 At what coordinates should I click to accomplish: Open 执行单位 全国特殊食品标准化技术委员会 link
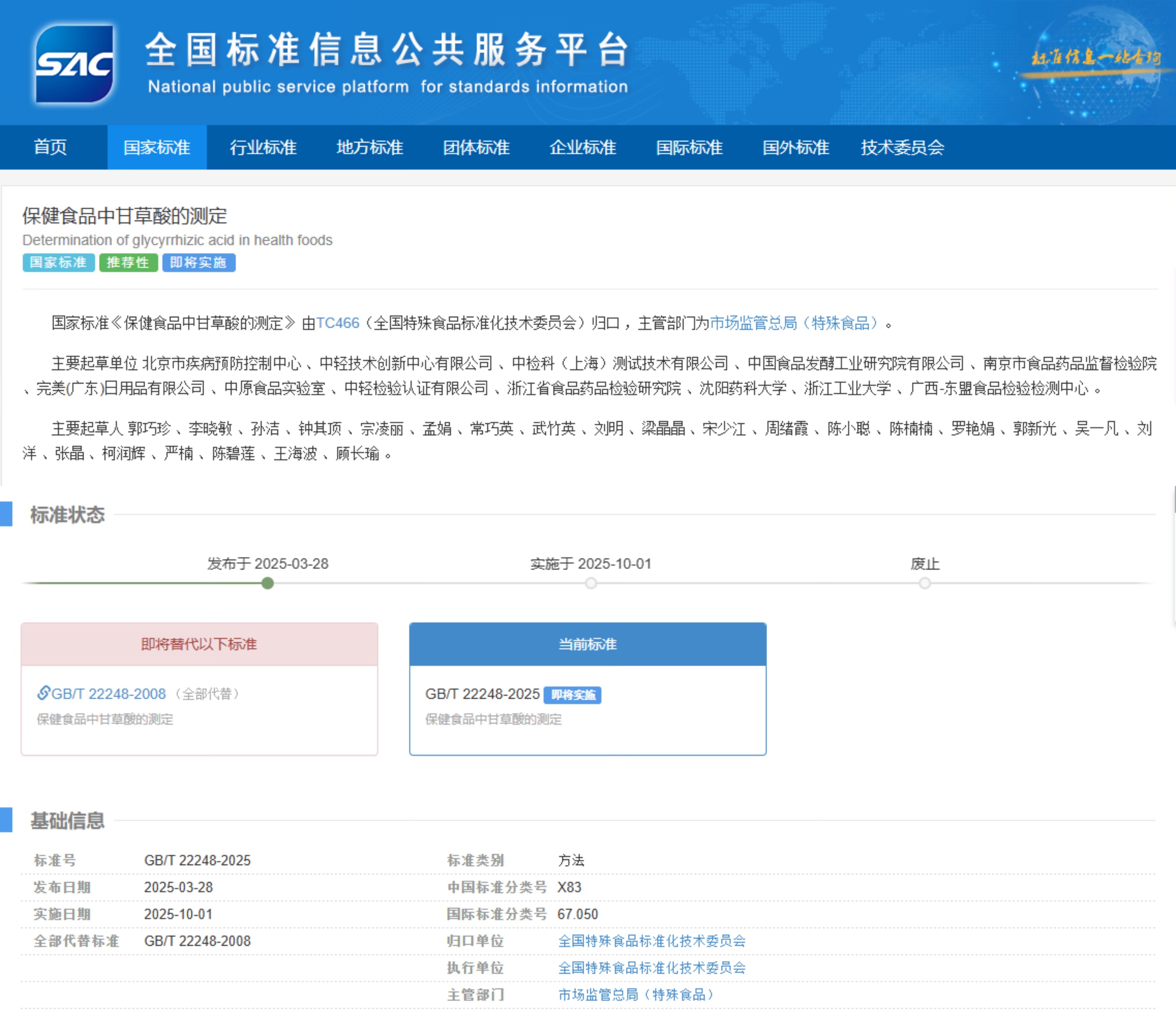[651, 968]
